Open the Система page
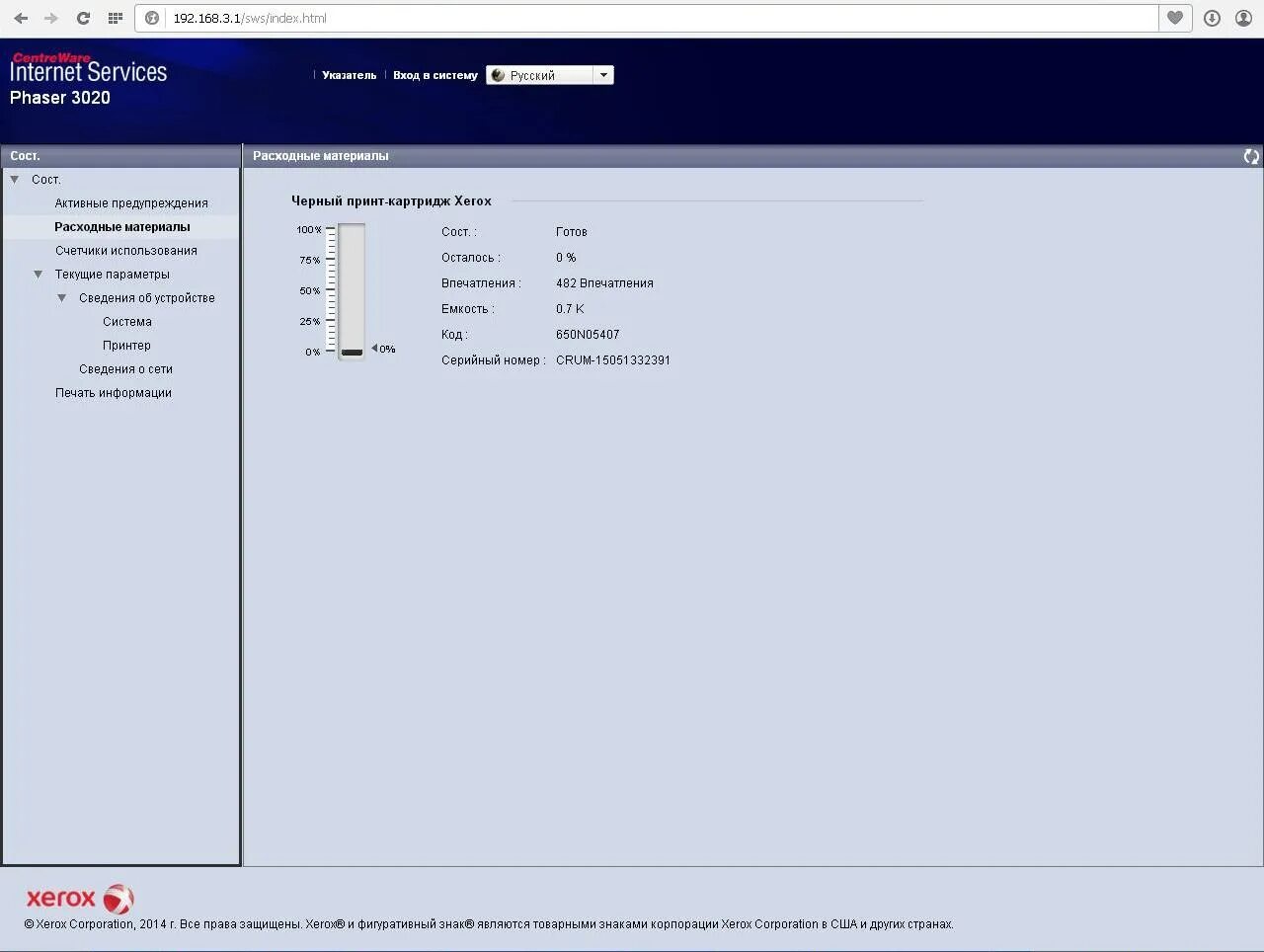 (127, 322)
